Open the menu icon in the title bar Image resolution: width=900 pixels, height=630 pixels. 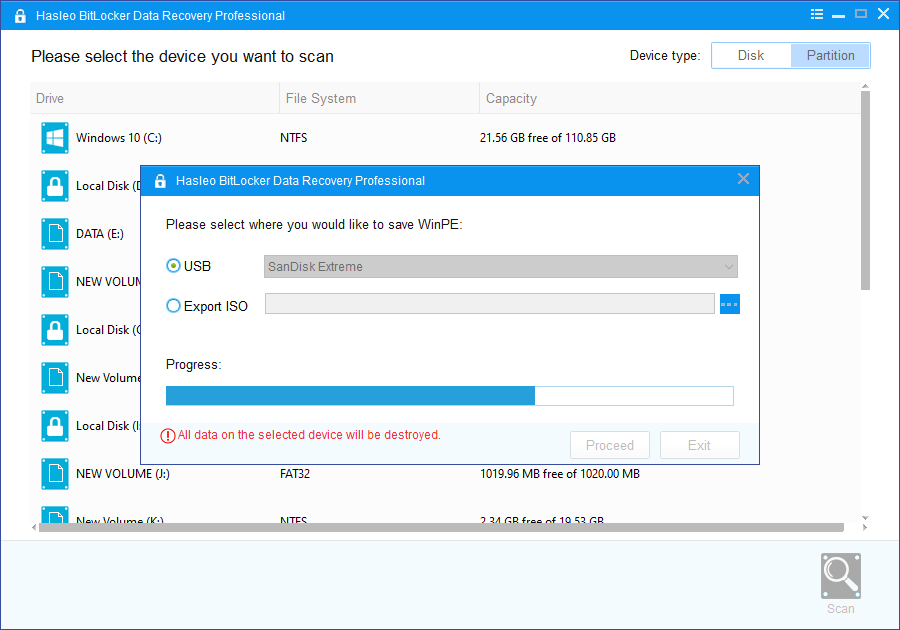click(817, 14)
